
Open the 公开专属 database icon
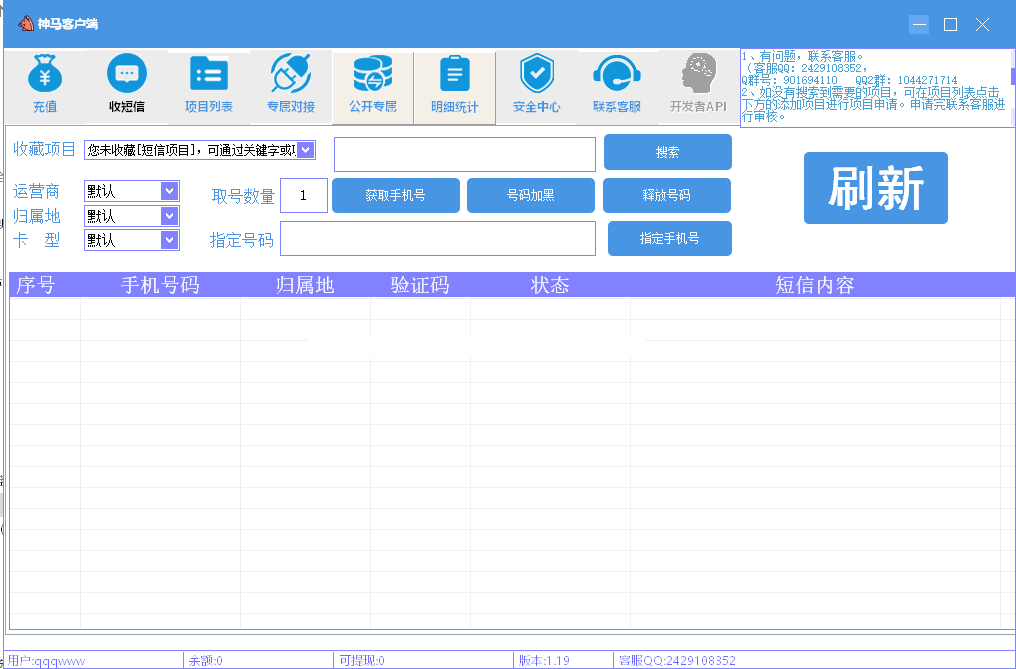tap(373, 73)
